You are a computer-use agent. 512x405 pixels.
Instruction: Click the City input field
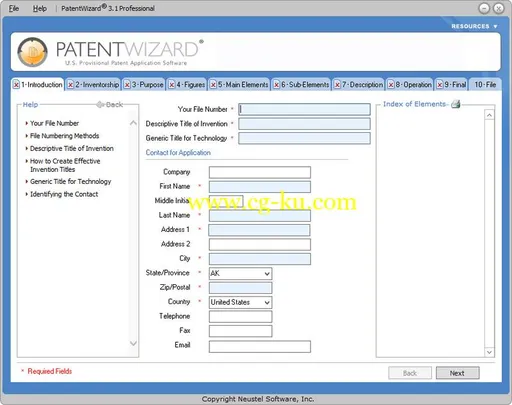coord(260,259)
